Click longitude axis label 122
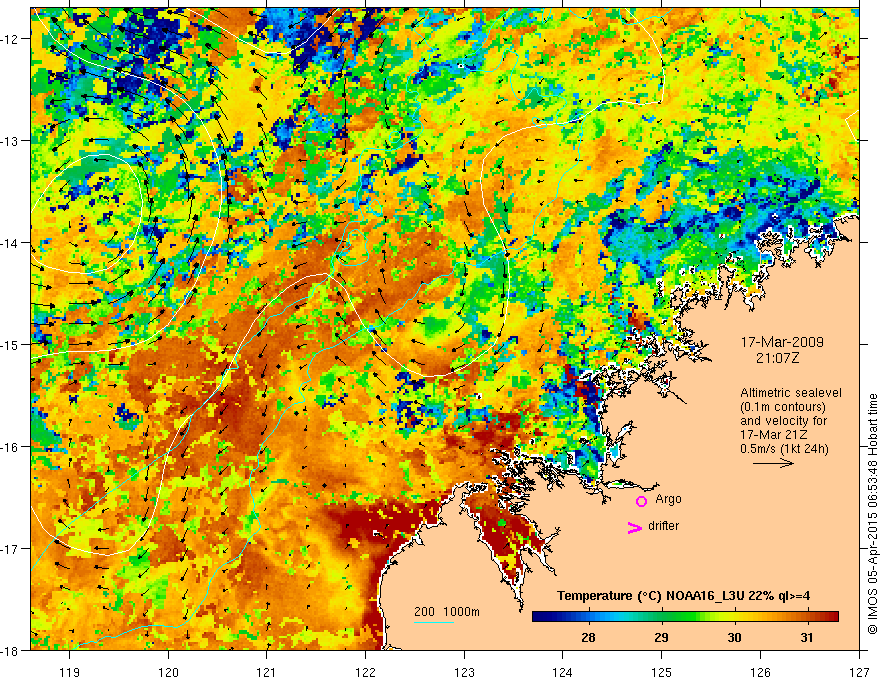The width and height of the screenshot is (880, 680). [x=365, y=672]
